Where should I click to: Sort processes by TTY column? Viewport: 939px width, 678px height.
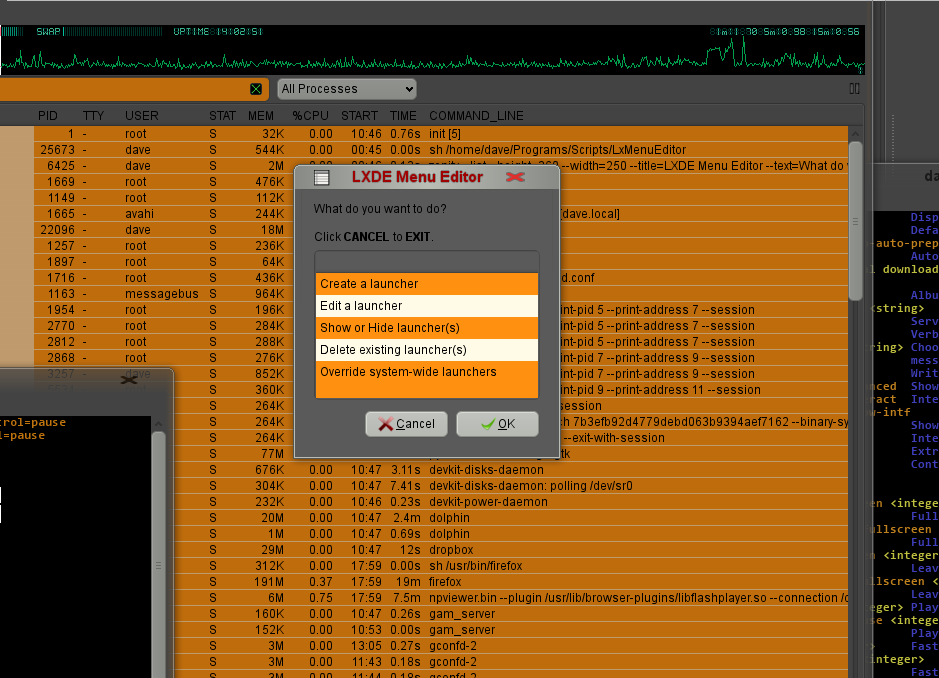[93, 116]
